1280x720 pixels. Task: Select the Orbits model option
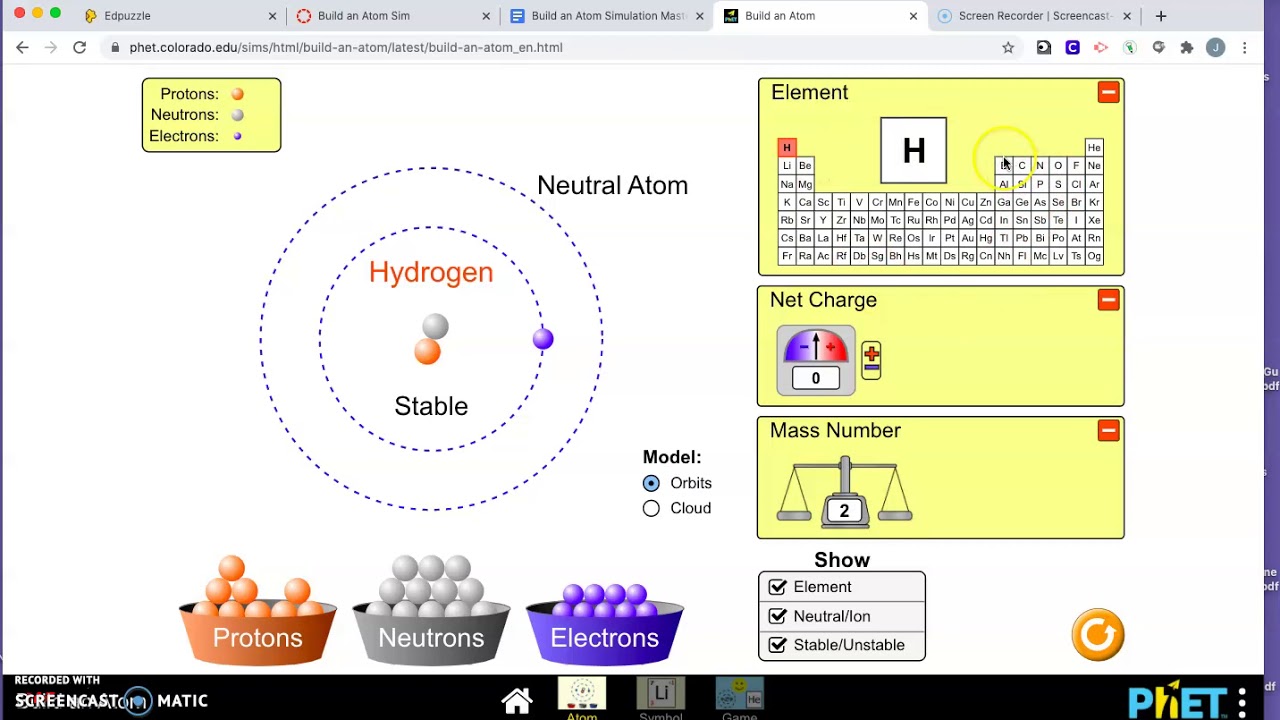(651, 483)
